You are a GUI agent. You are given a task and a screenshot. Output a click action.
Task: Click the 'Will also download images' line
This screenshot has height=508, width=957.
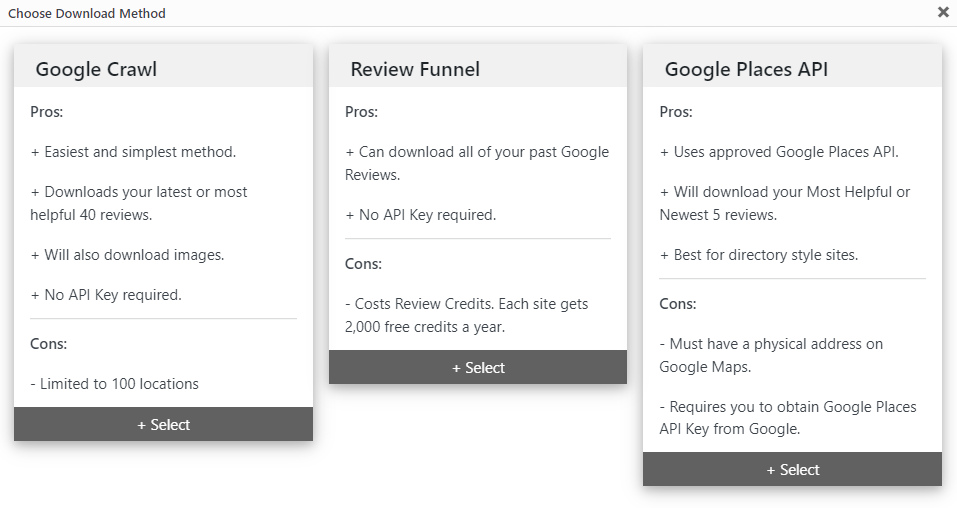tap(128, 255)
